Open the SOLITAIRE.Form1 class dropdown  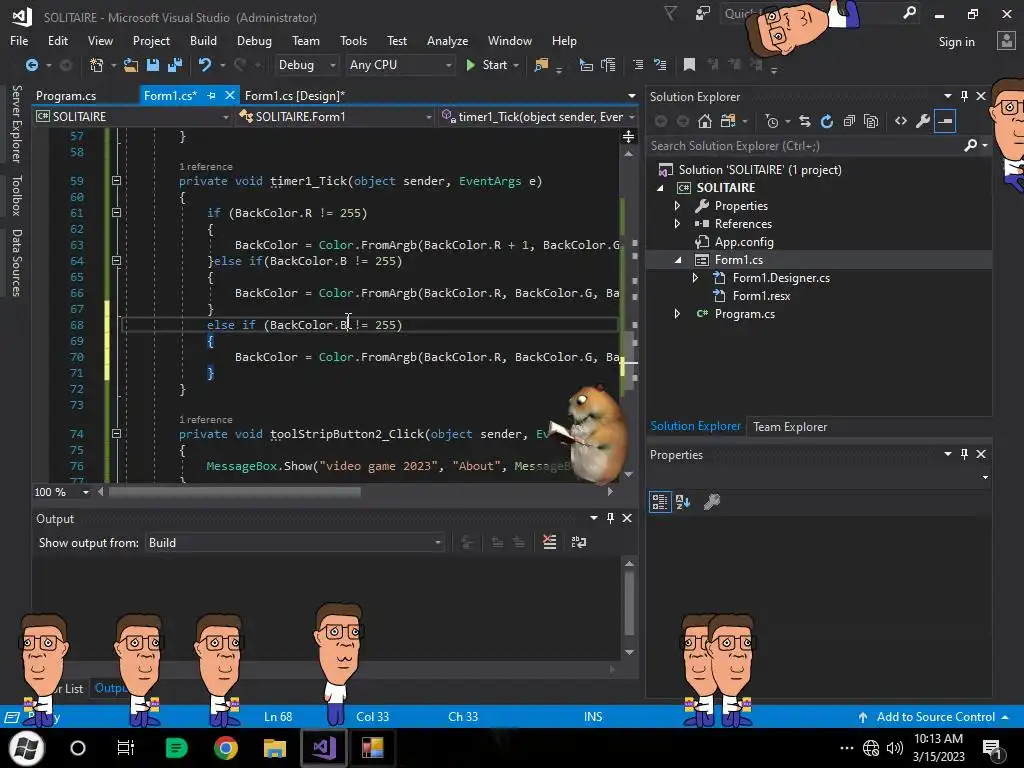point(336,116)
